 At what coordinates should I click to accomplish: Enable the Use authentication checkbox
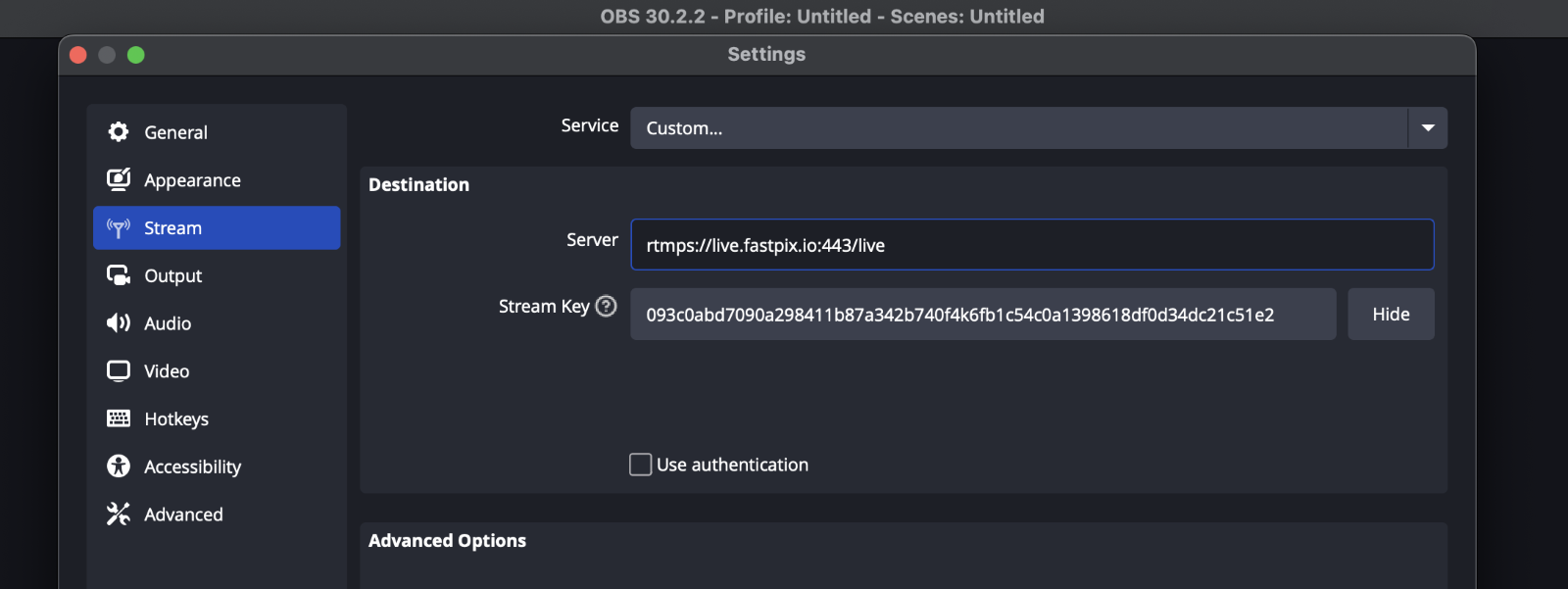[x=640, y=465]
